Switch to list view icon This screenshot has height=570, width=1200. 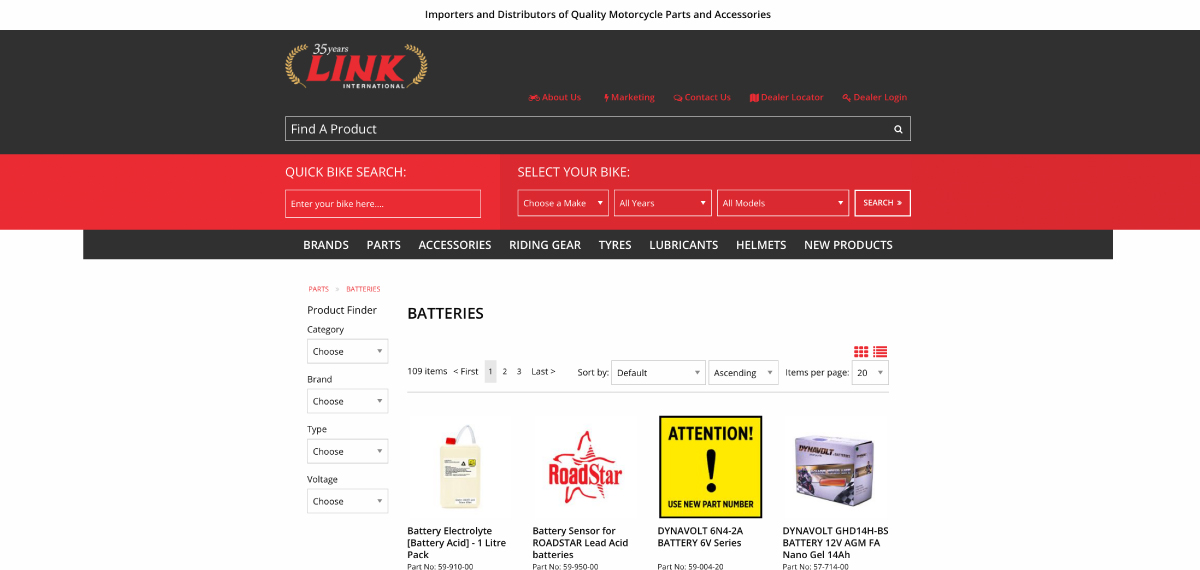(880, 352)
